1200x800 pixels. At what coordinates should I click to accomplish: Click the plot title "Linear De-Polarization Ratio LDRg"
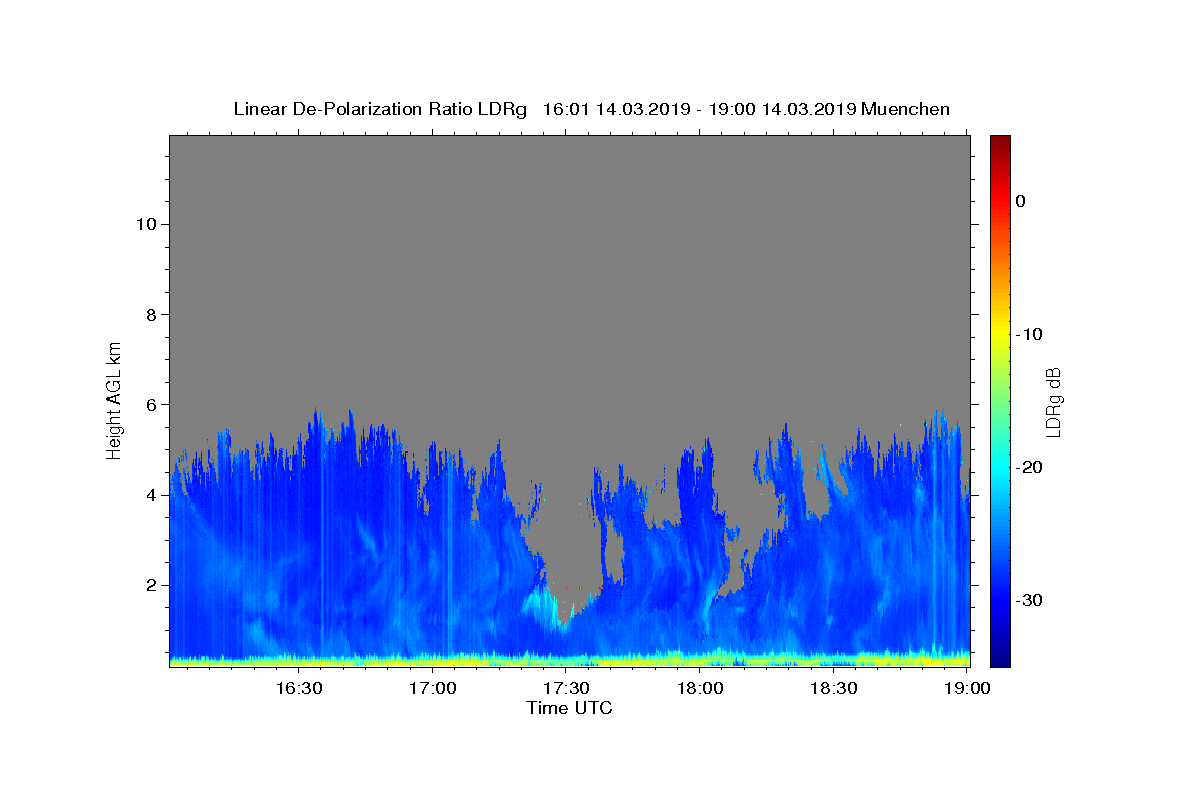point(380,109)
